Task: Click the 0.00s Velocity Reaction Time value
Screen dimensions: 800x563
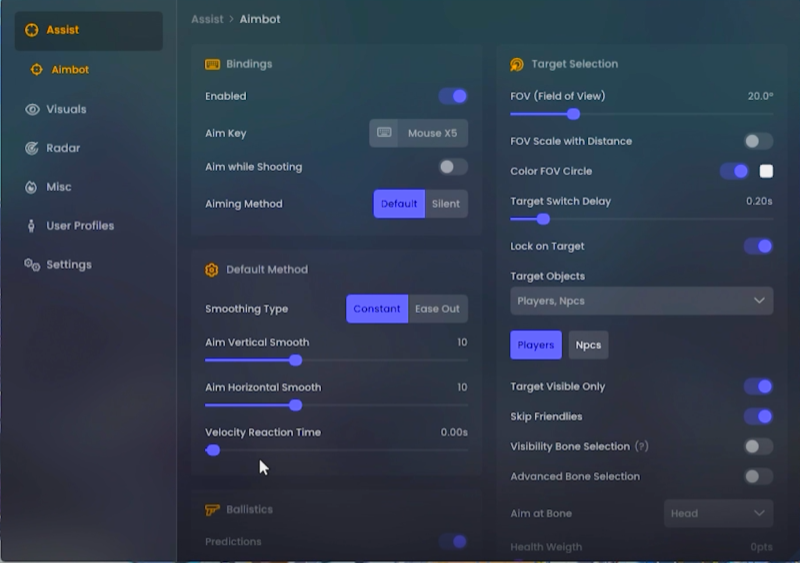Action: 454,432
